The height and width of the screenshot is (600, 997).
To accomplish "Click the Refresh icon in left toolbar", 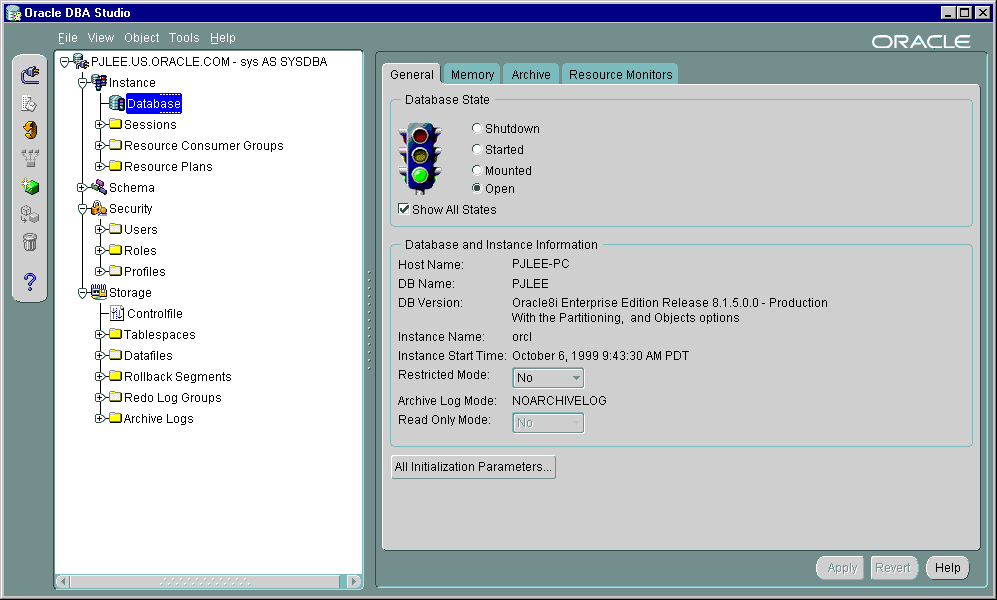I will click(x=30, y=130).
